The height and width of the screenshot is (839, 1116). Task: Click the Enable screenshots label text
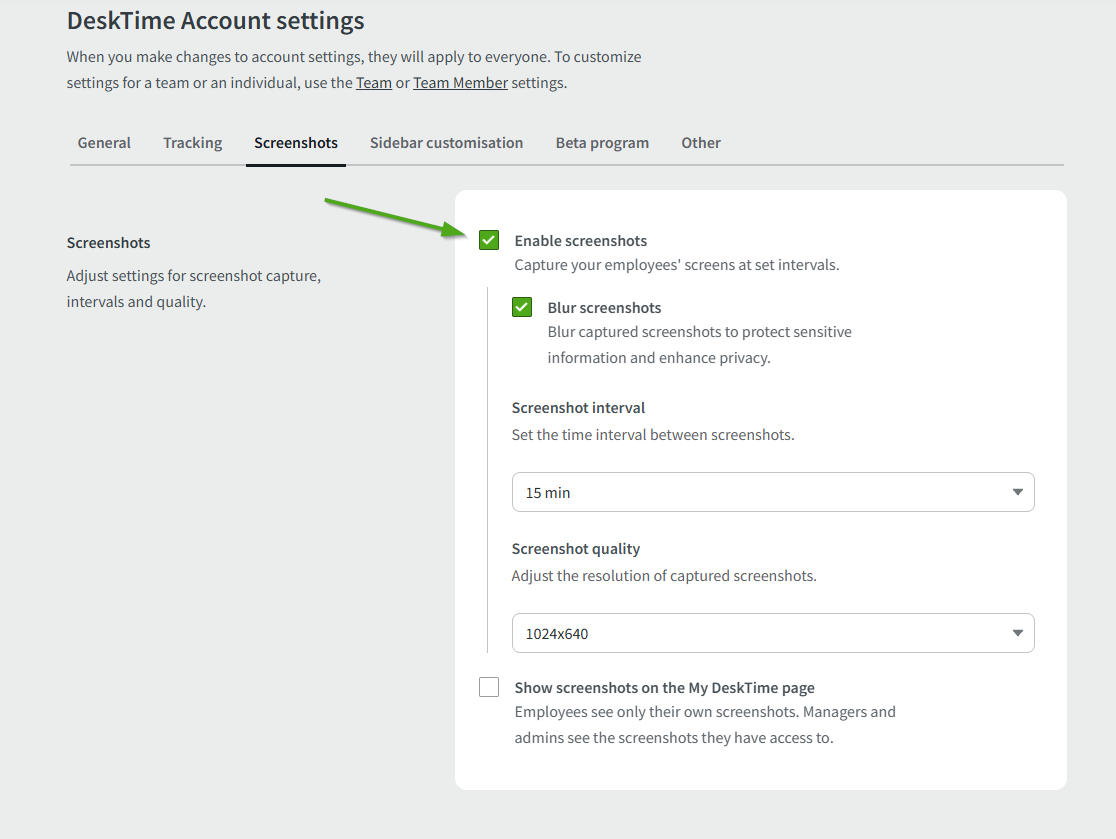pos(580,241)
